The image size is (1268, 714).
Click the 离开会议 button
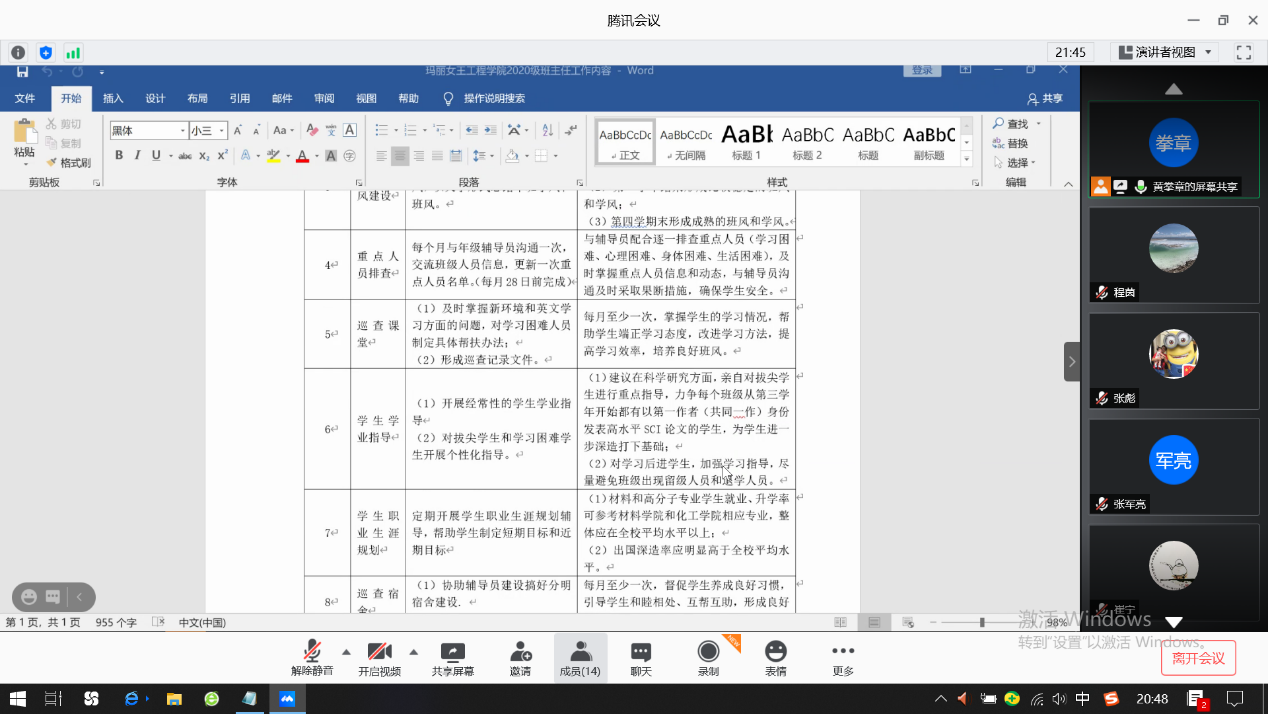1198,658
